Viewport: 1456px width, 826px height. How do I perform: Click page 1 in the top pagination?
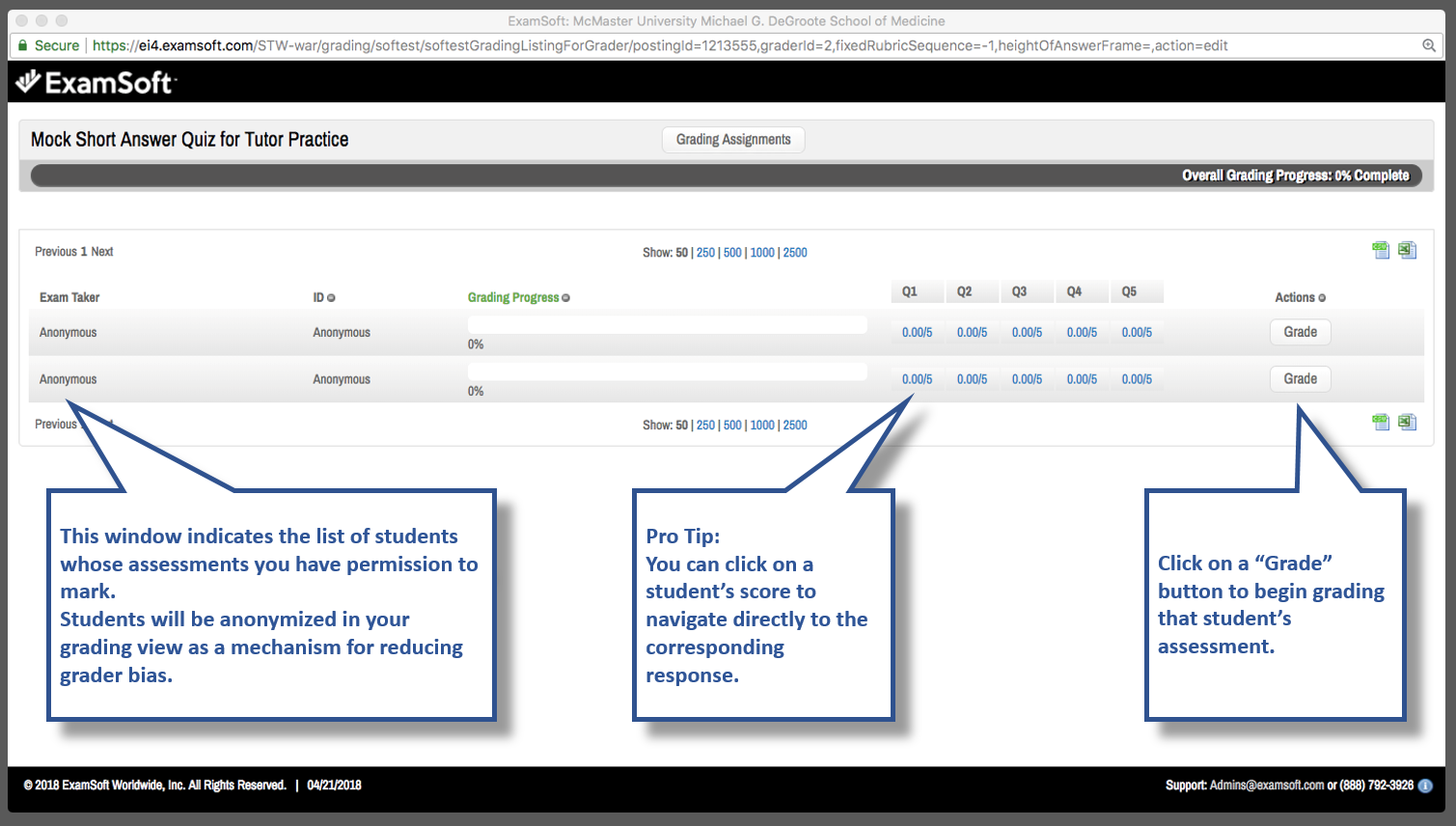pyautogui.click(x=84, y=252)
